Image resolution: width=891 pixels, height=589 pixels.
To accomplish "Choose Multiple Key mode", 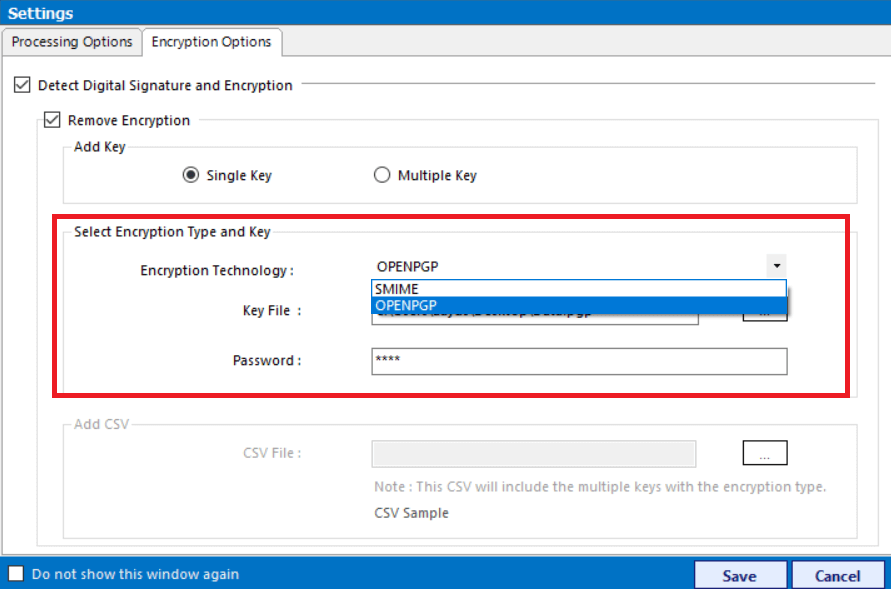I will tap(382, 174).
